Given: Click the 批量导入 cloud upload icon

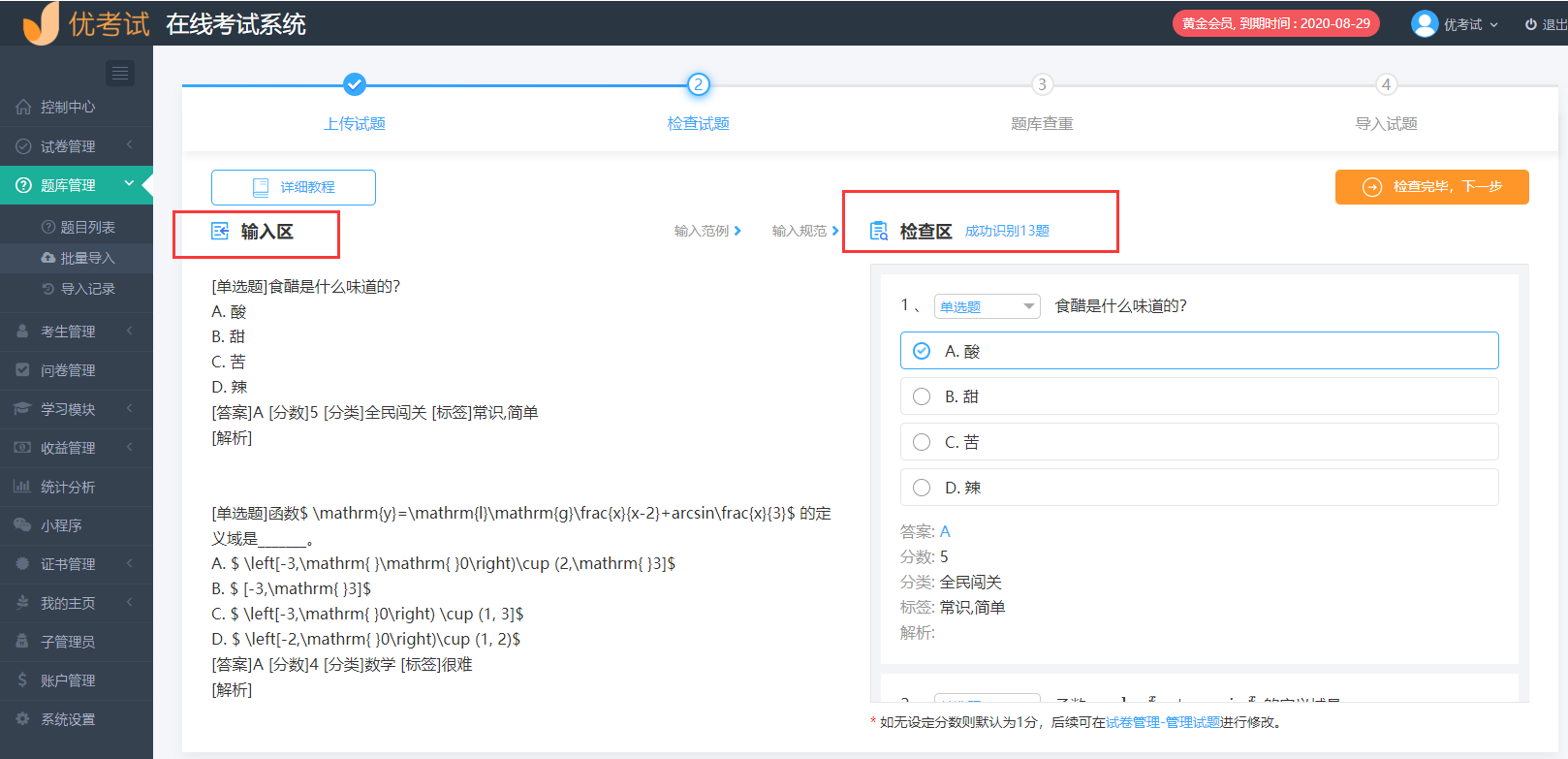Looking at the screenshot, I should 48,258.
